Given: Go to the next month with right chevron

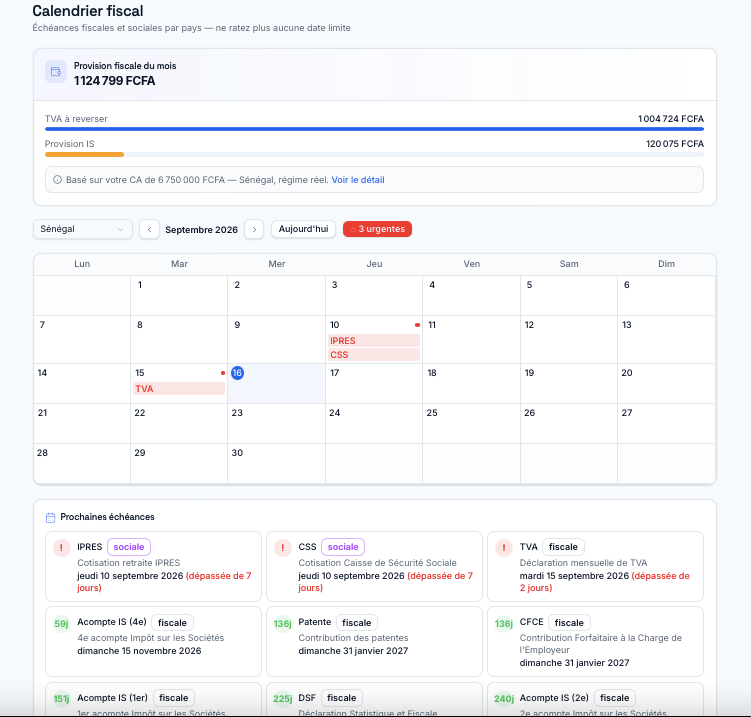Looking at the screenshot, I should [x=254, y=229].
